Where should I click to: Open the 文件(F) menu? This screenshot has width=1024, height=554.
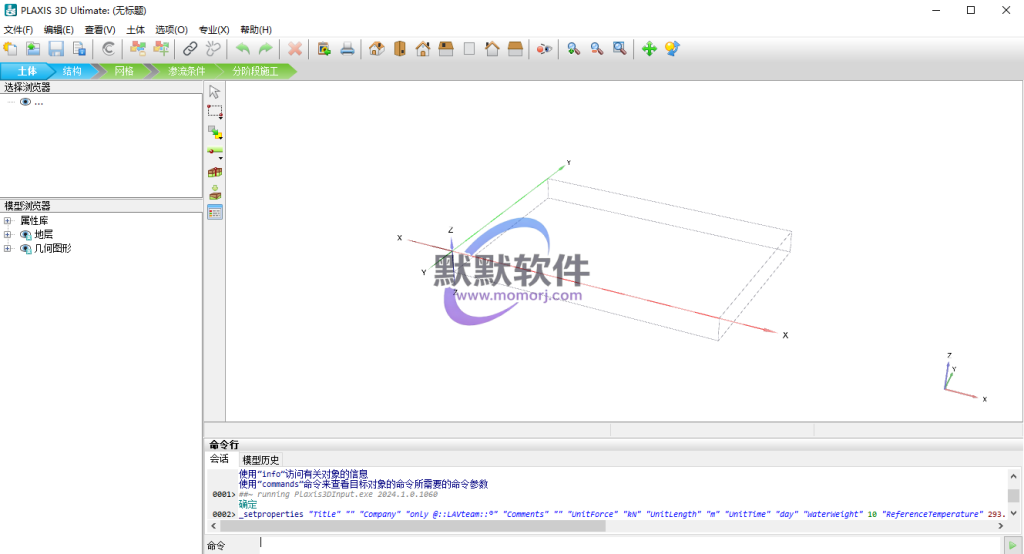pyautogui.click(x=18, y=29)
